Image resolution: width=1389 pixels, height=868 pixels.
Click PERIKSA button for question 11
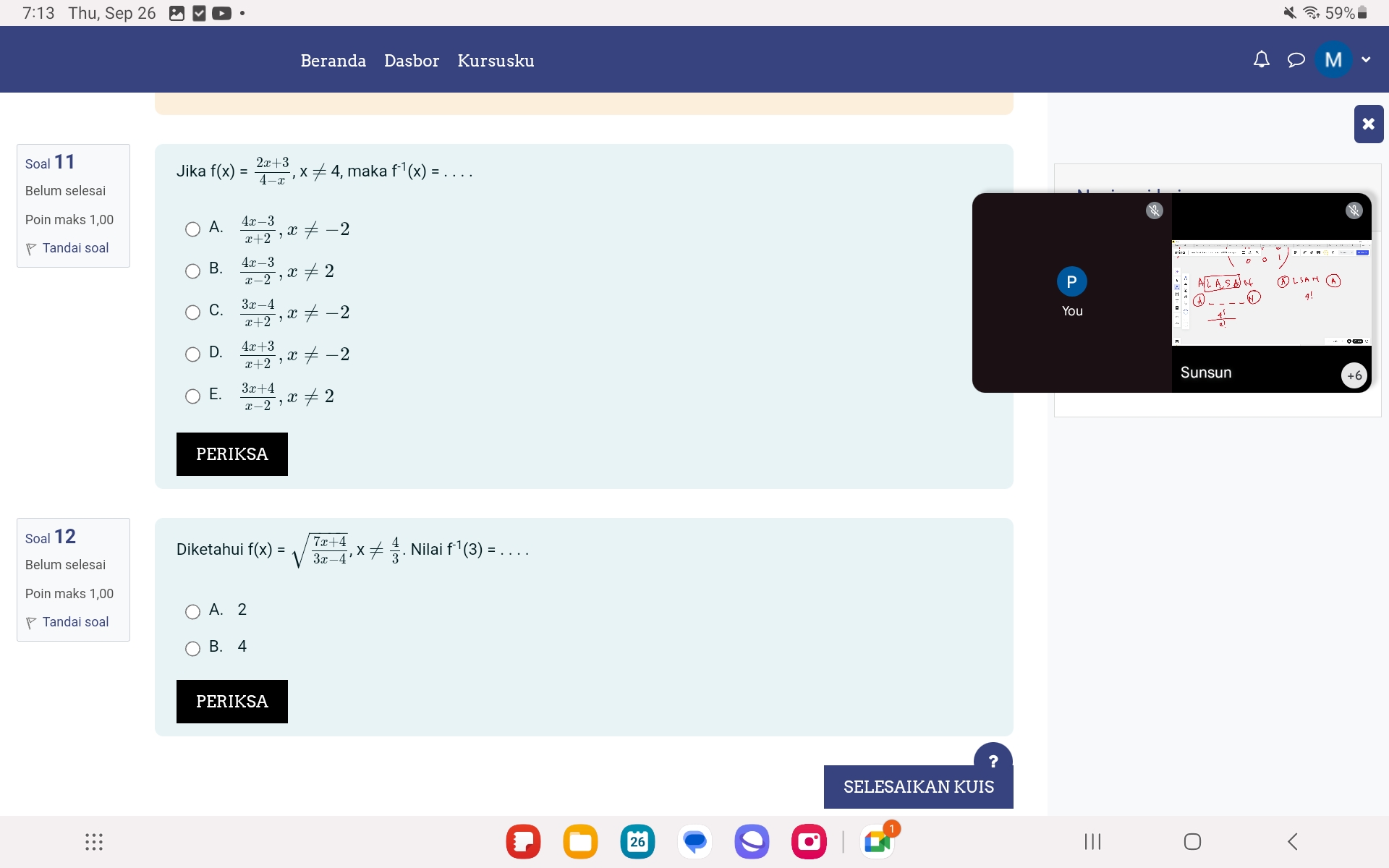point(232,453)
